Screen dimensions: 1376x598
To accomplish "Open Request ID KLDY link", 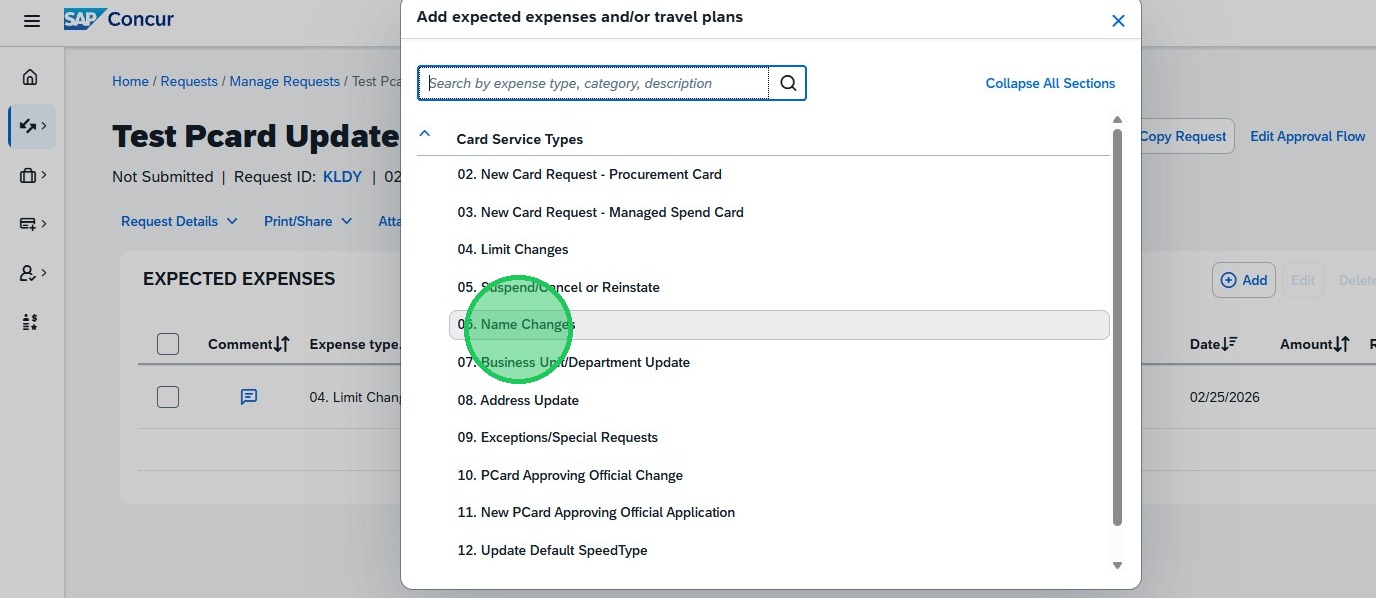I will [x=342, y=176].
